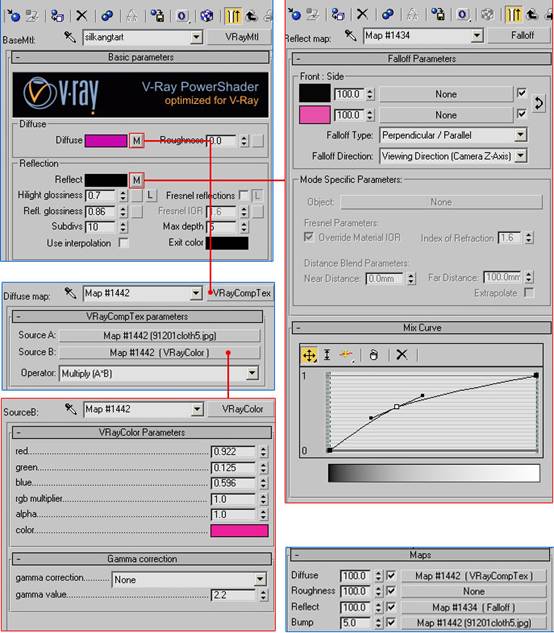
Task: Click Go to Parent in BaseMtl toolbar
Action: point(252,16)
